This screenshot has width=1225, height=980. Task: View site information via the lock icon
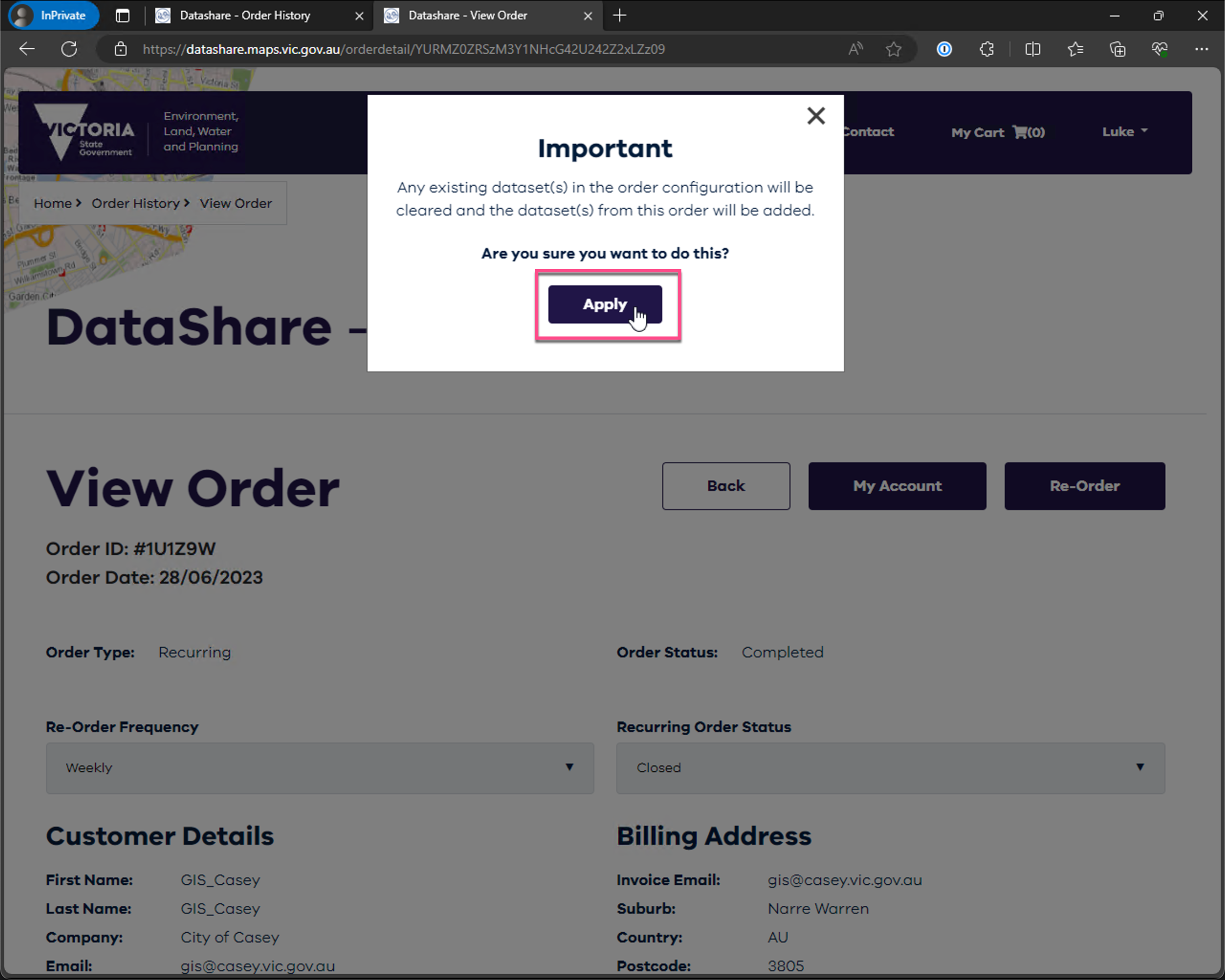click(x=120, y=49)
